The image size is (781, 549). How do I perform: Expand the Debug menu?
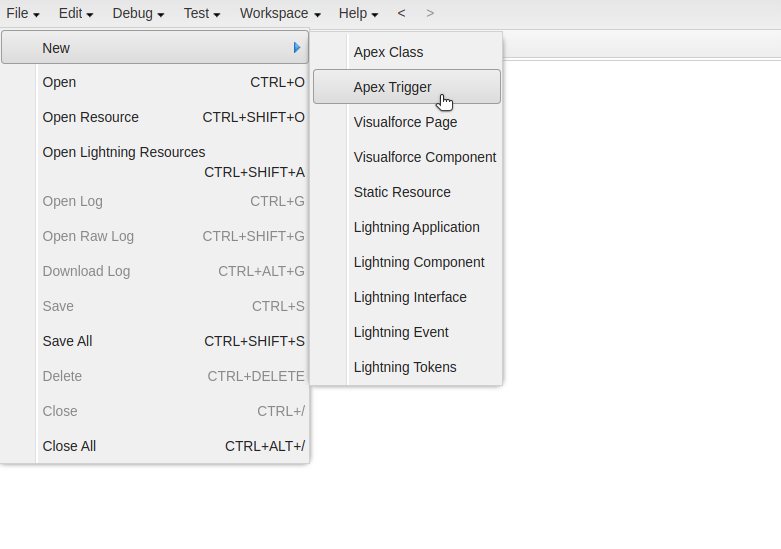pyautogui.click(x=138, y=14)
